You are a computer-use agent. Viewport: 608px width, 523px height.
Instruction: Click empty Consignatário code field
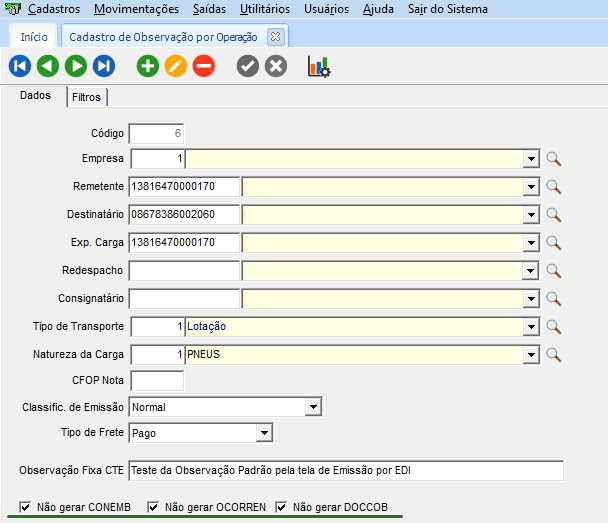pos(184,299)
